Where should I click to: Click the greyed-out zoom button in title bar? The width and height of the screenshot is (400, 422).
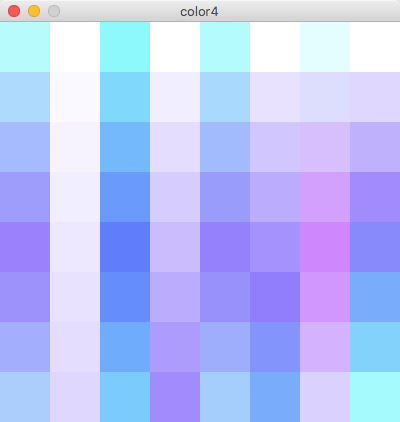[x=54, y=11]
